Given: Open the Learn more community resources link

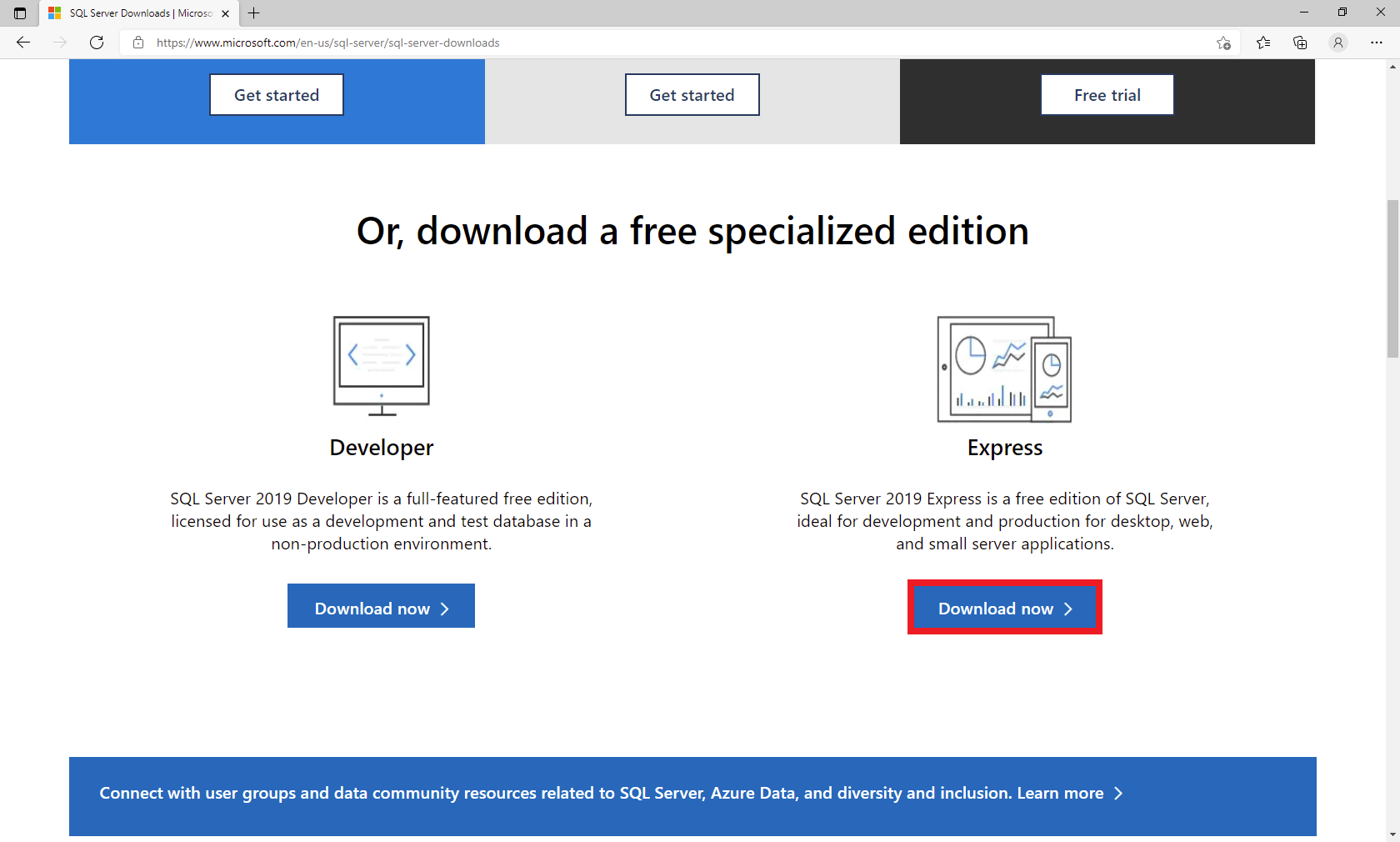Looking at the screenshot, I should (x=1070, y=793).
